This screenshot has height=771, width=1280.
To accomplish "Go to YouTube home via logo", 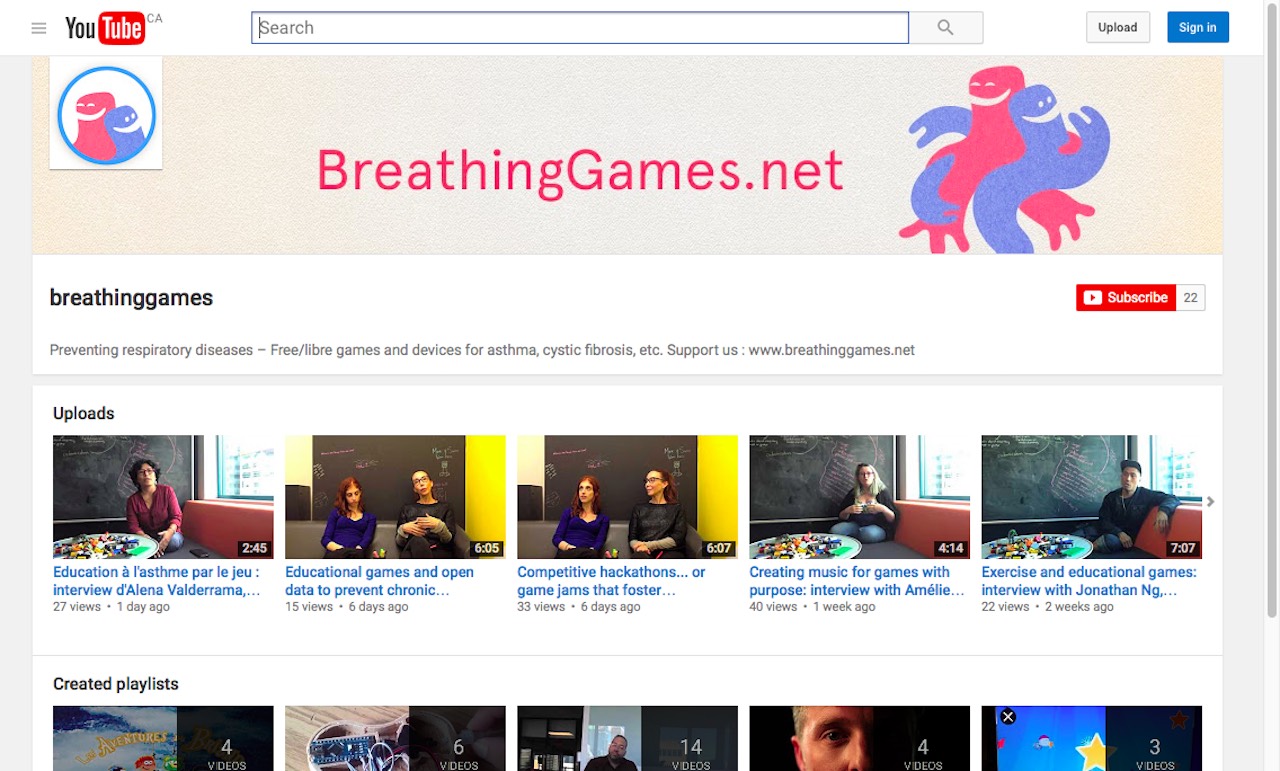I will (x=105, y=28).
